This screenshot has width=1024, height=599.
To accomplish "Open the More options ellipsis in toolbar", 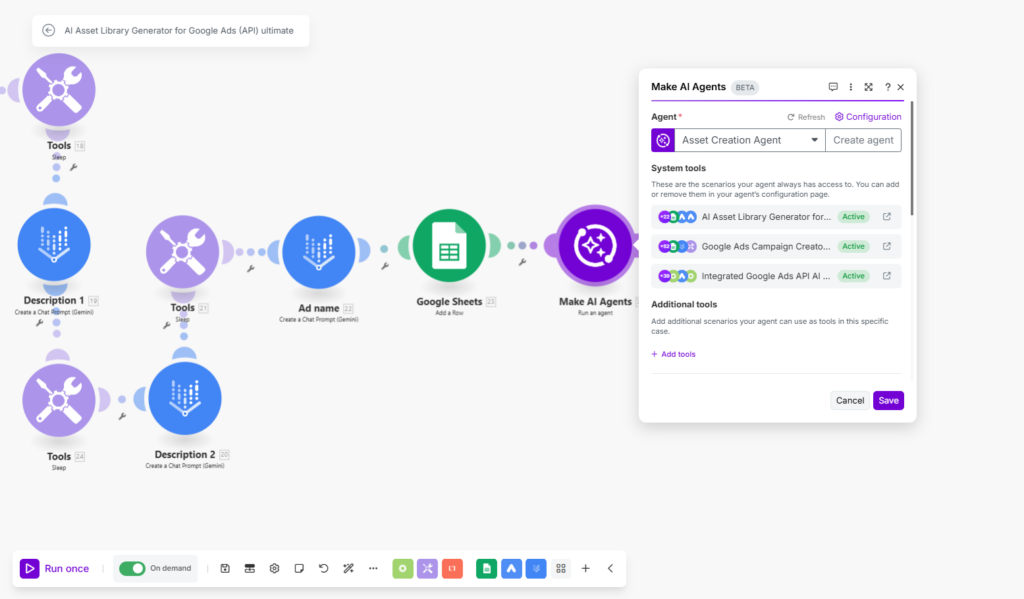I will coord(373,568).
